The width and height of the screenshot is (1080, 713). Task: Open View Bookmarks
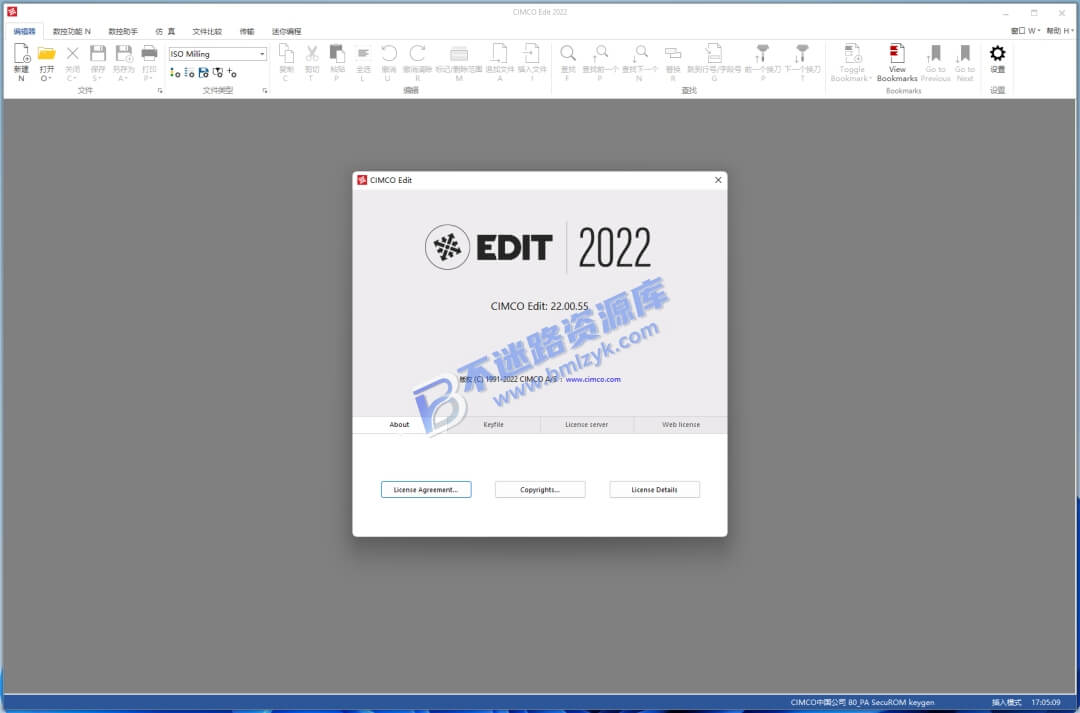pyautogui.click(x=897, y=61)
